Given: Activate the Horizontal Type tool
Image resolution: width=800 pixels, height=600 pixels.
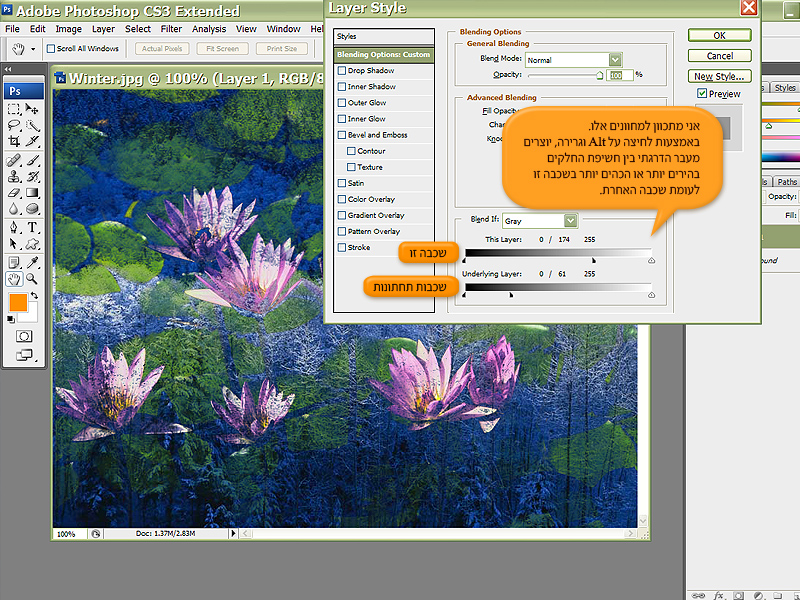Looking at the screenshot, I should click(33, 227).
